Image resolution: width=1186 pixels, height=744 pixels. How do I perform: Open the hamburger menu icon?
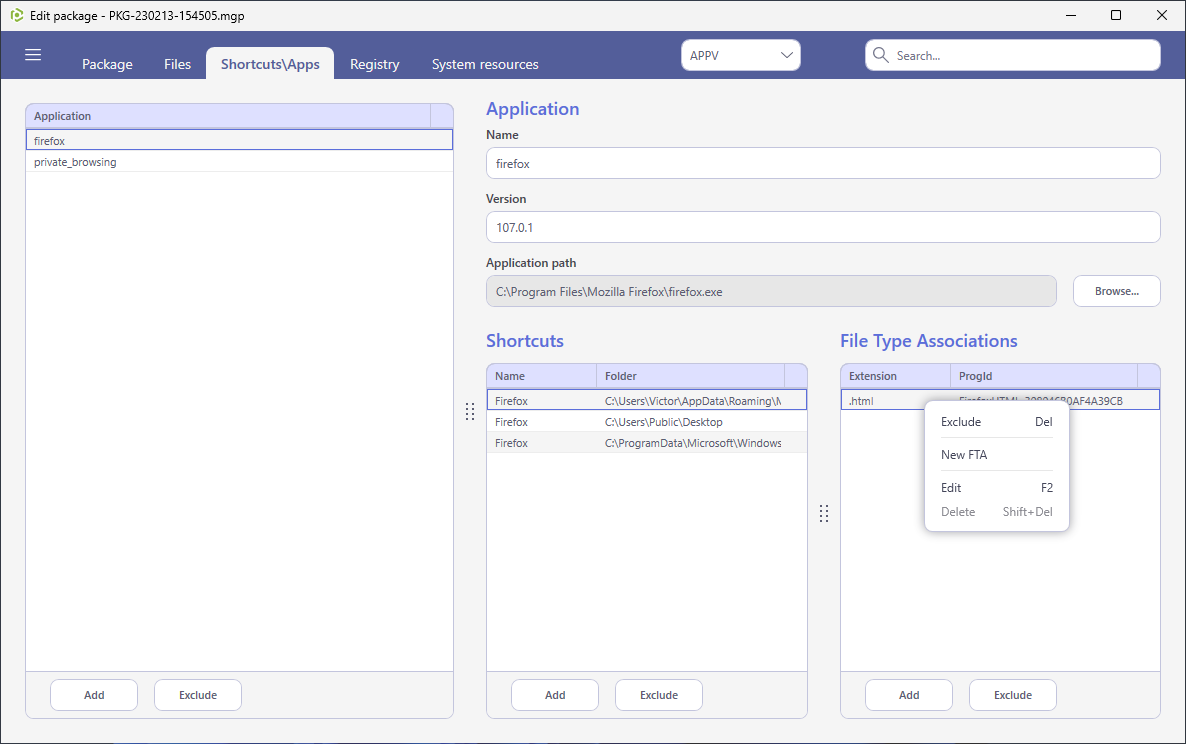point(33,54)
